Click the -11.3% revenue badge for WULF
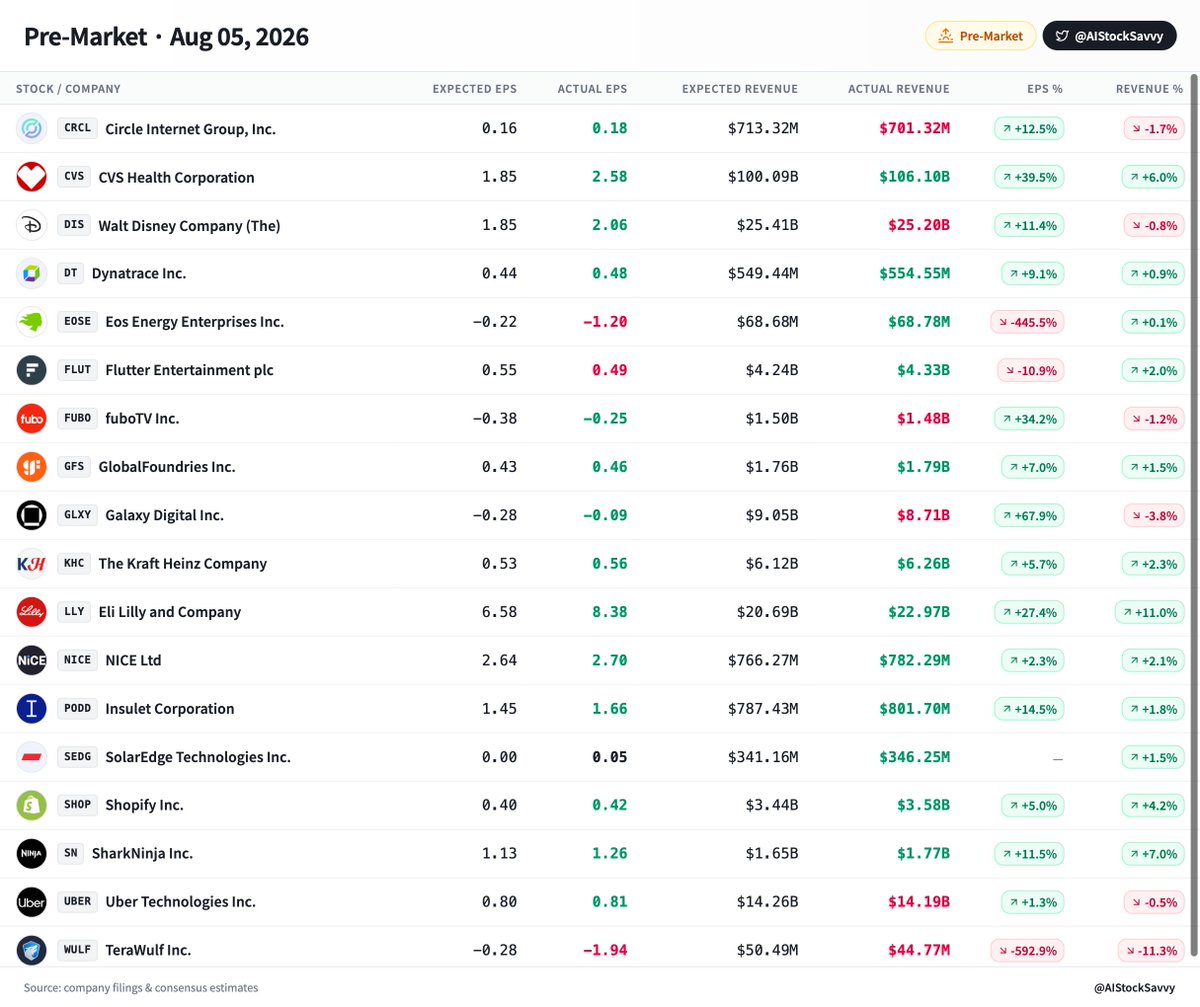Viewport: 1200px width, 1007px height. [x=1150, y=950]
